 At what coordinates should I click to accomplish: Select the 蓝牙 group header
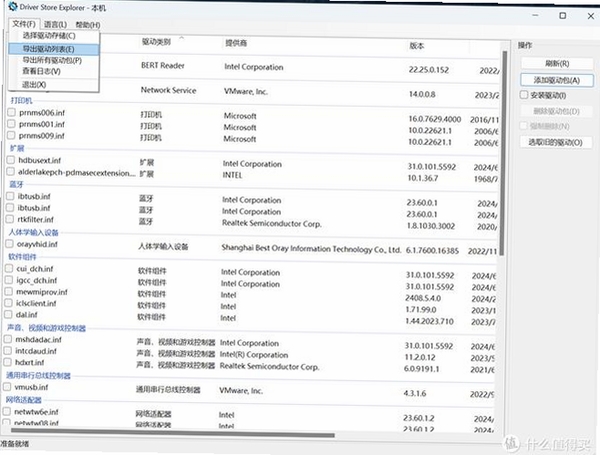[16, 184]
